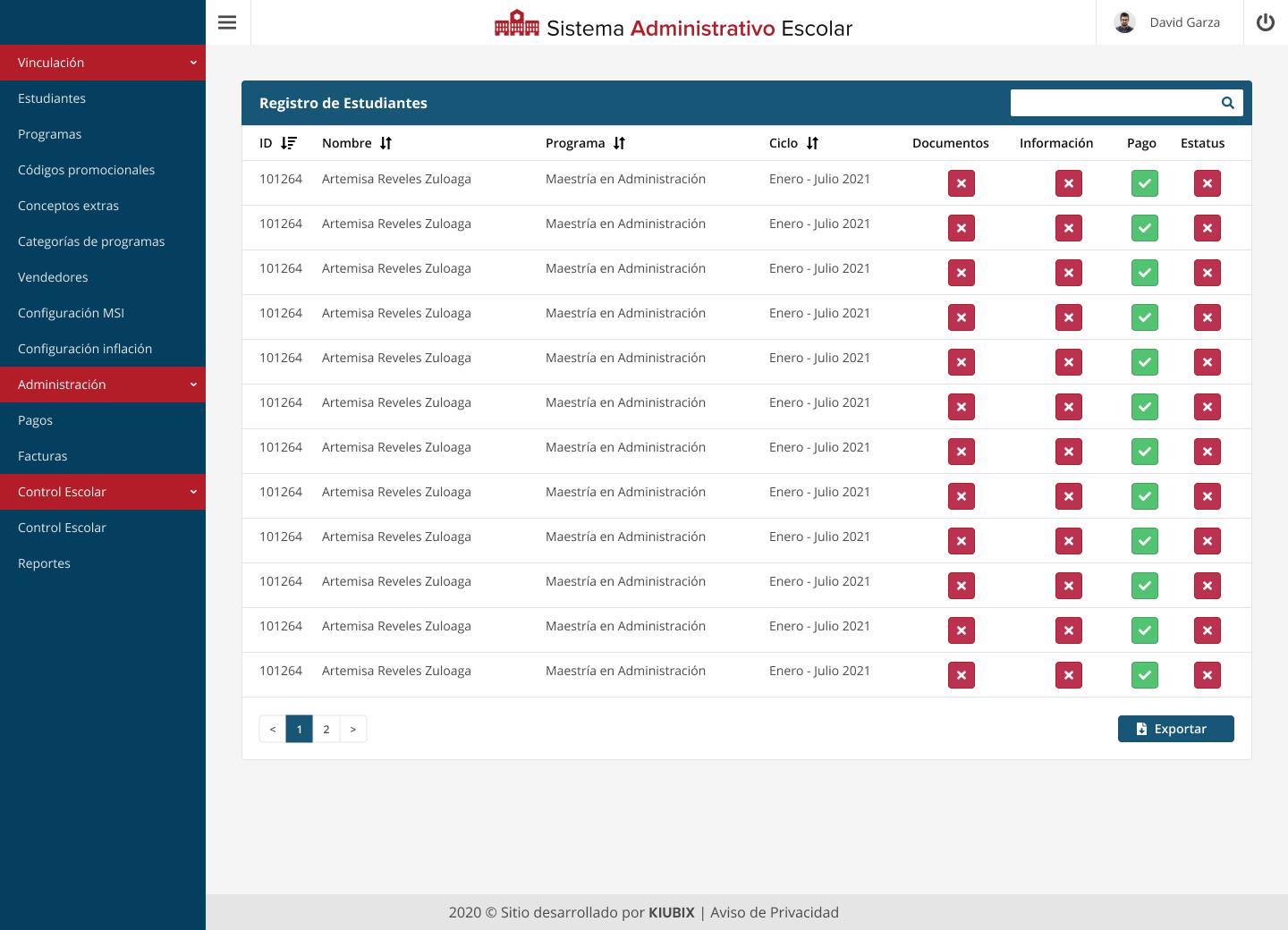
Task: Open Estudiantes in the sidebar
Action: click(52, 98)
